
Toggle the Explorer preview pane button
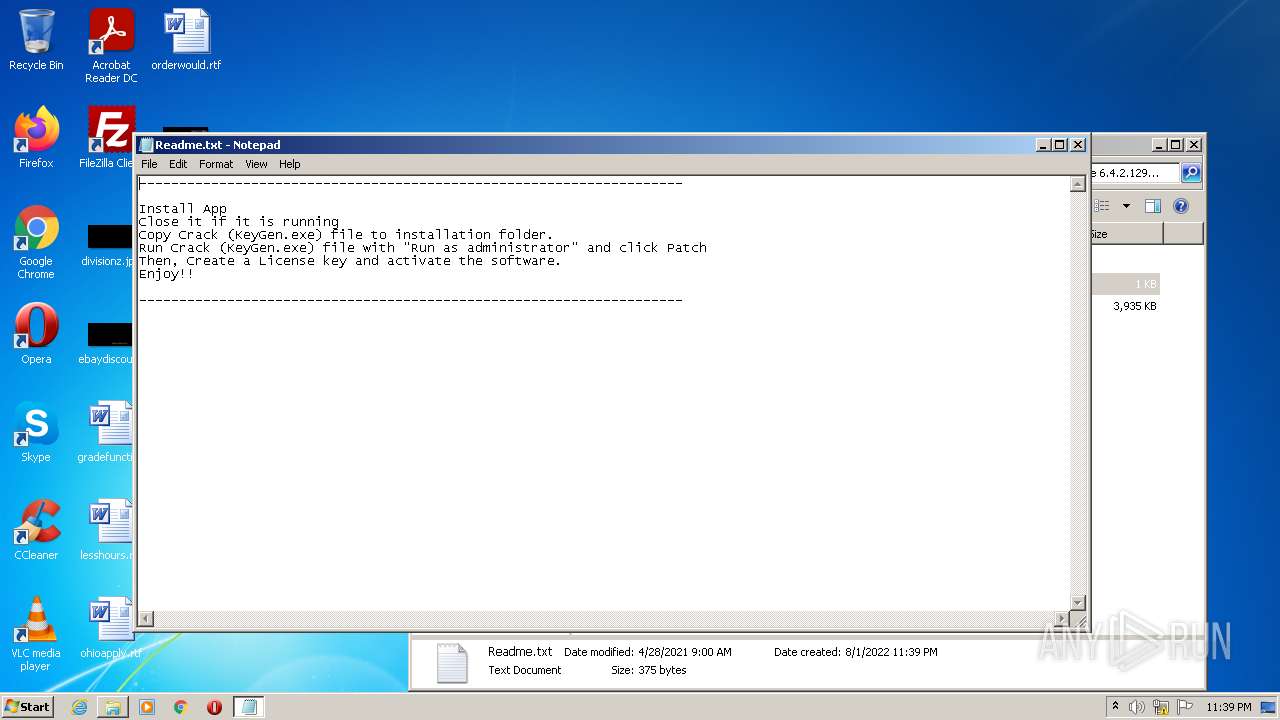1152,206
